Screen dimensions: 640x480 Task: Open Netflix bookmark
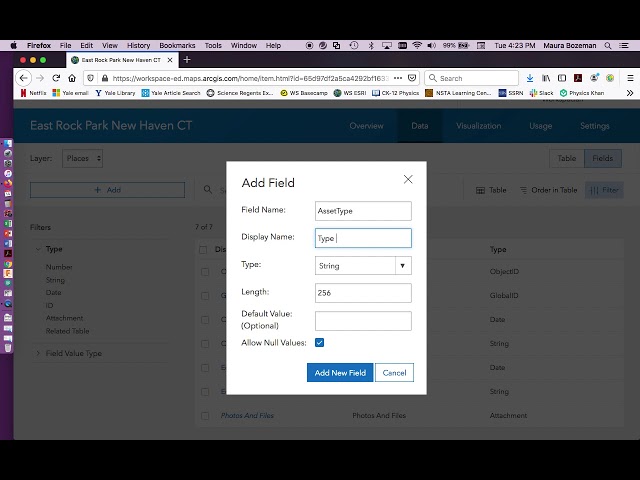tap(33, 93)
